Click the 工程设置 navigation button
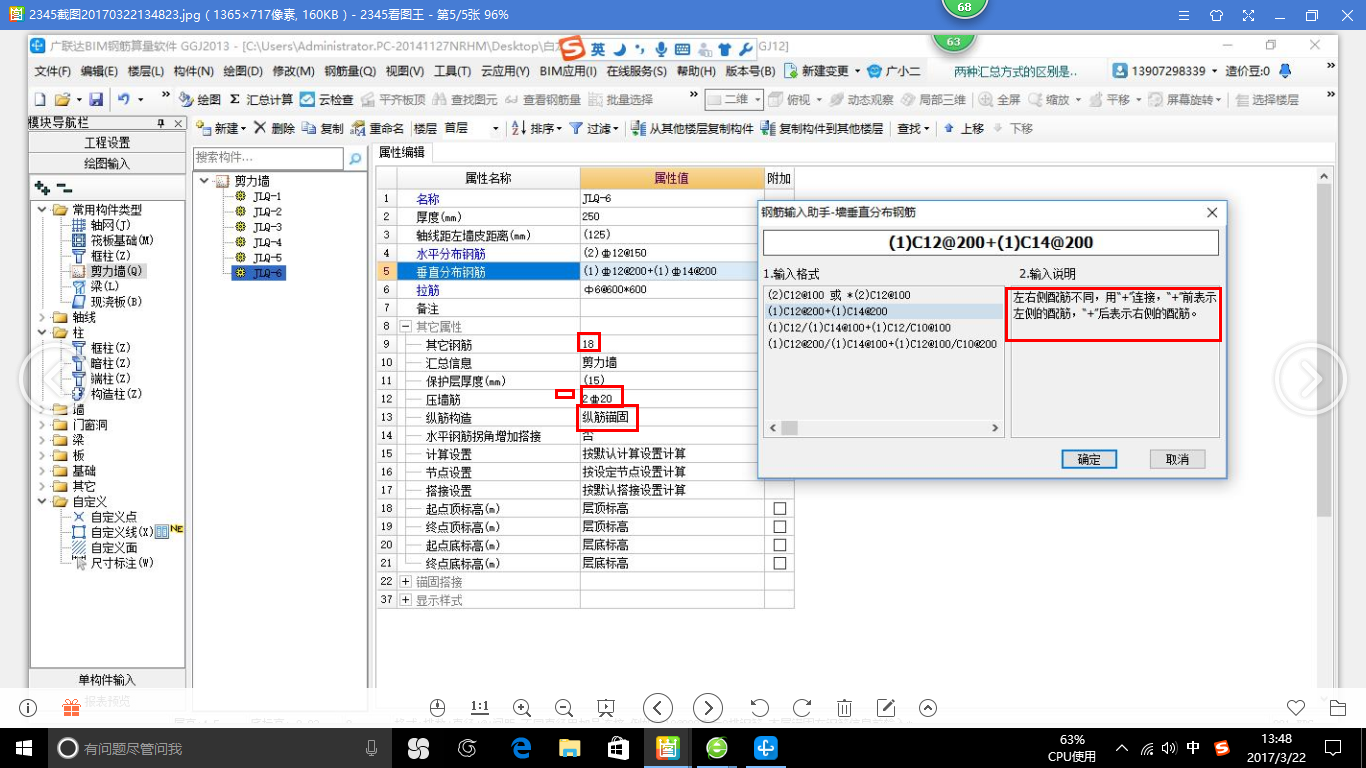The width and height of the screenshot is (1366, 768). [107, 143]
